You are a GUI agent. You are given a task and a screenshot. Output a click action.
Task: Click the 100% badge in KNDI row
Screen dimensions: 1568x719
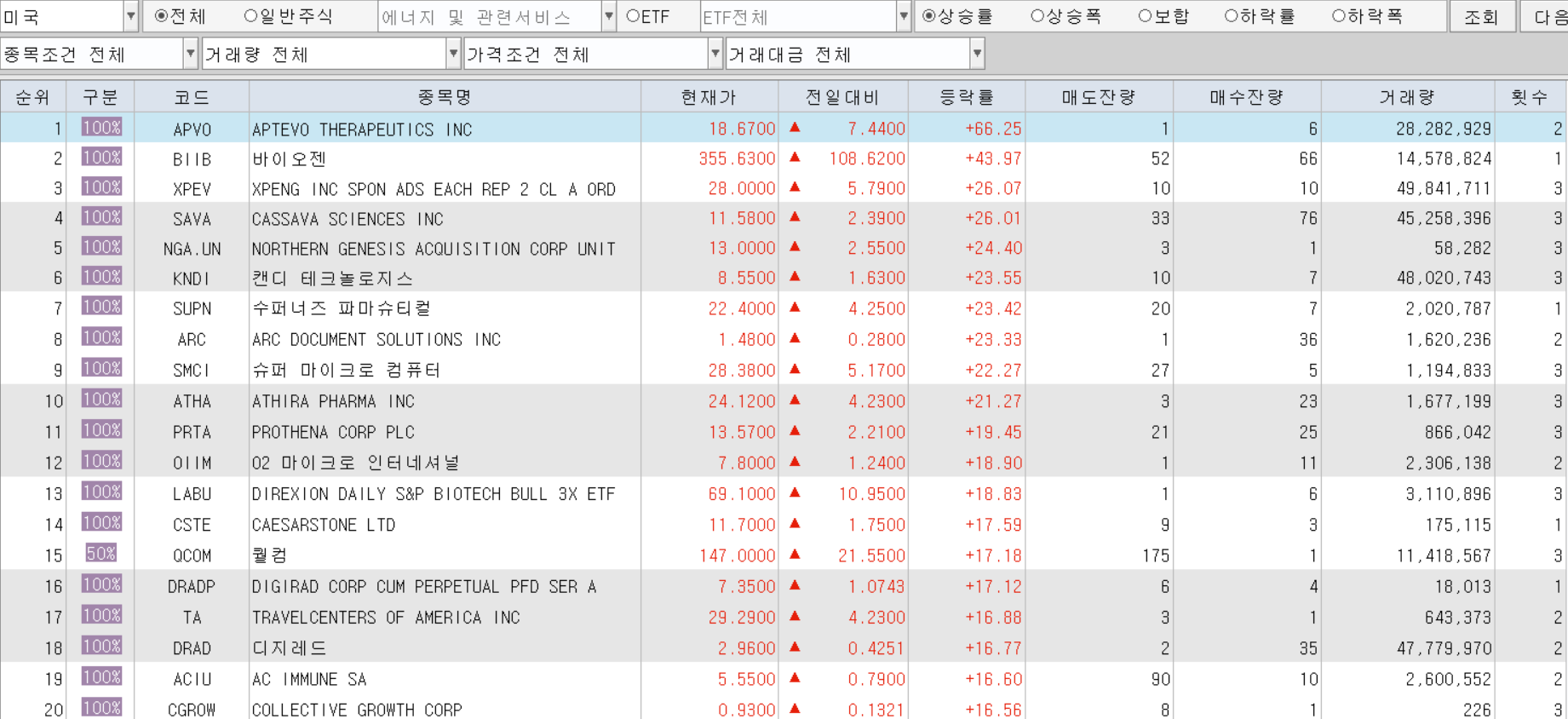click(101, 277)
